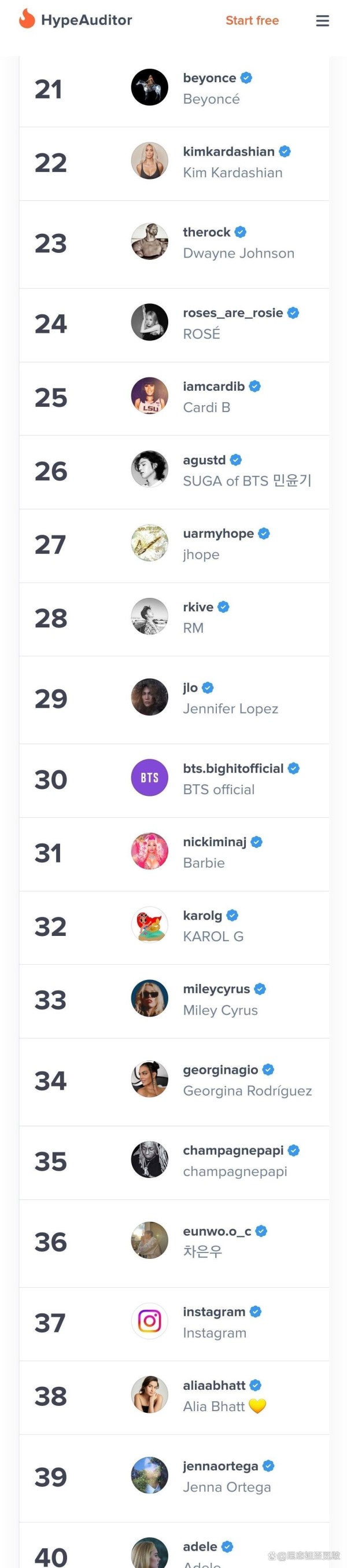
Task: Click the yellow heart next to Alia Bhatt
Action: (257, 1406)
